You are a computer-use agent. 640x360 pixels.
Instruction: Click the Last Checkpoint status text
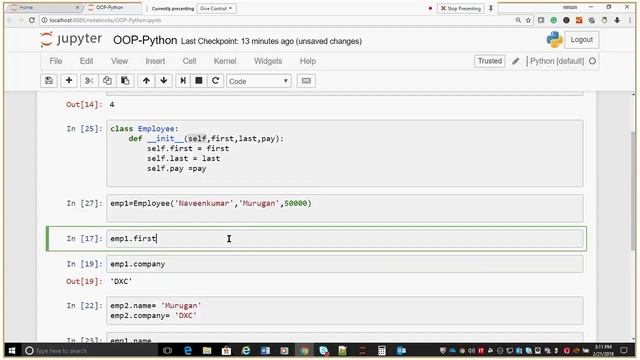(271, 41)
